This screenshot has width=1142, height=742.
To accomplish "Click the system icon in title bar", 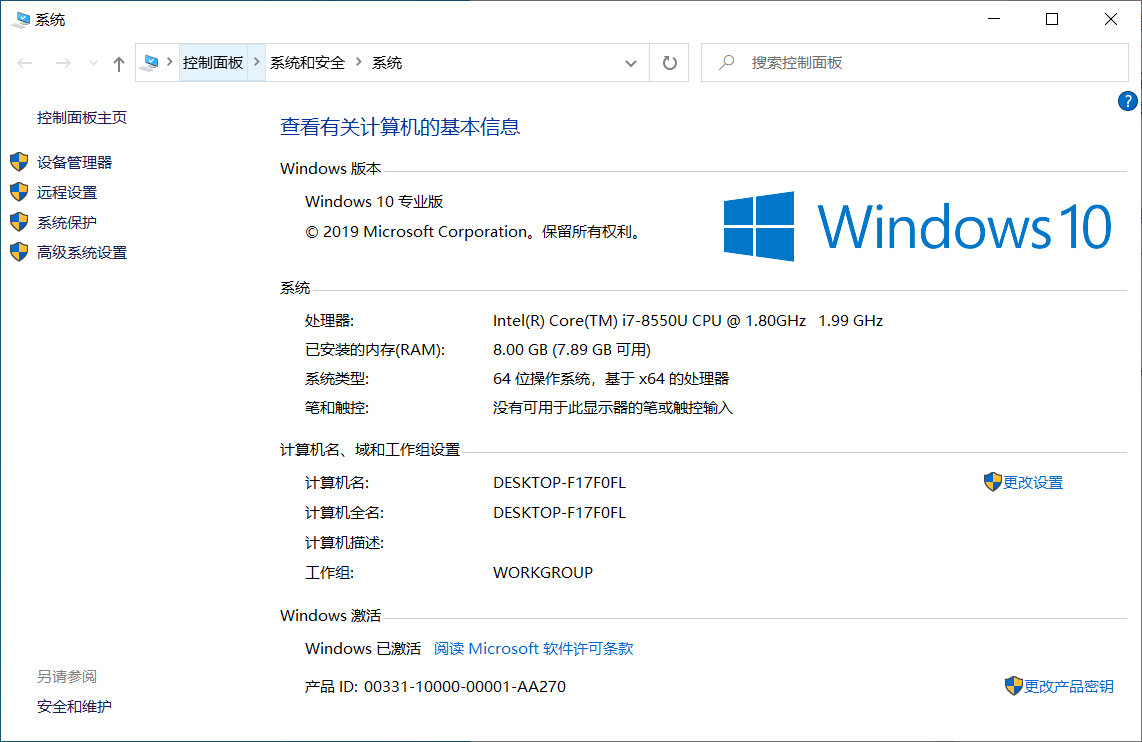I will [x=21, y=20].
